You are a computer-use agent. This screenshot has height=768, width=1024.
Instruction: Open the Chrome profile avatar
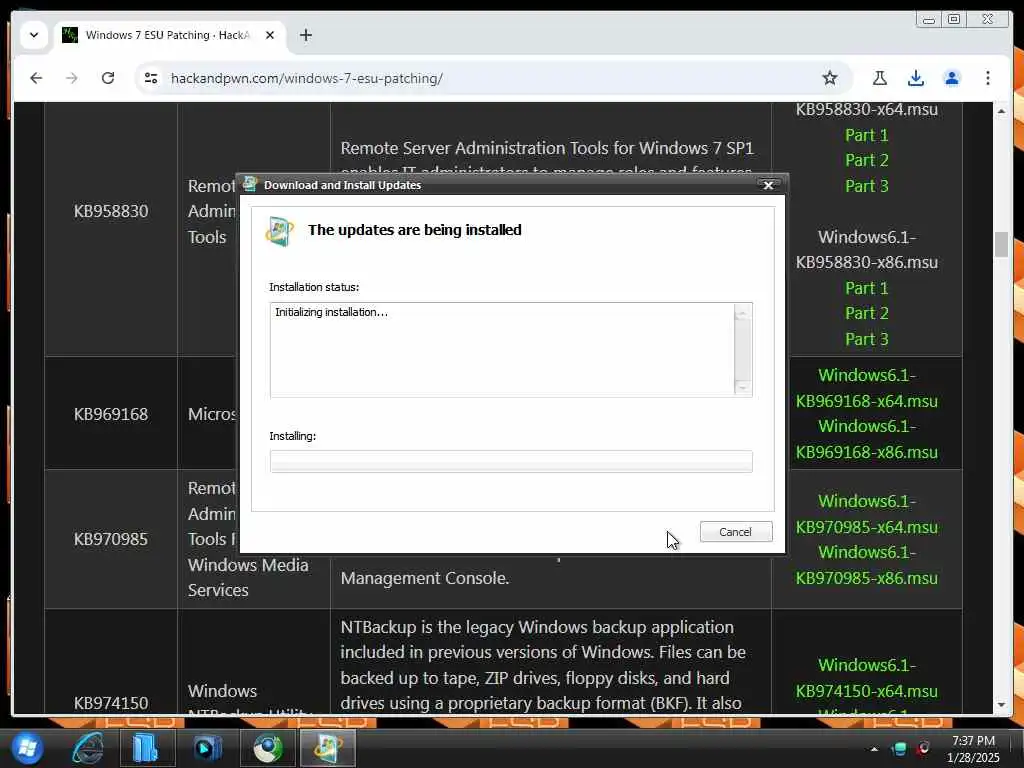tap(952, 78)
